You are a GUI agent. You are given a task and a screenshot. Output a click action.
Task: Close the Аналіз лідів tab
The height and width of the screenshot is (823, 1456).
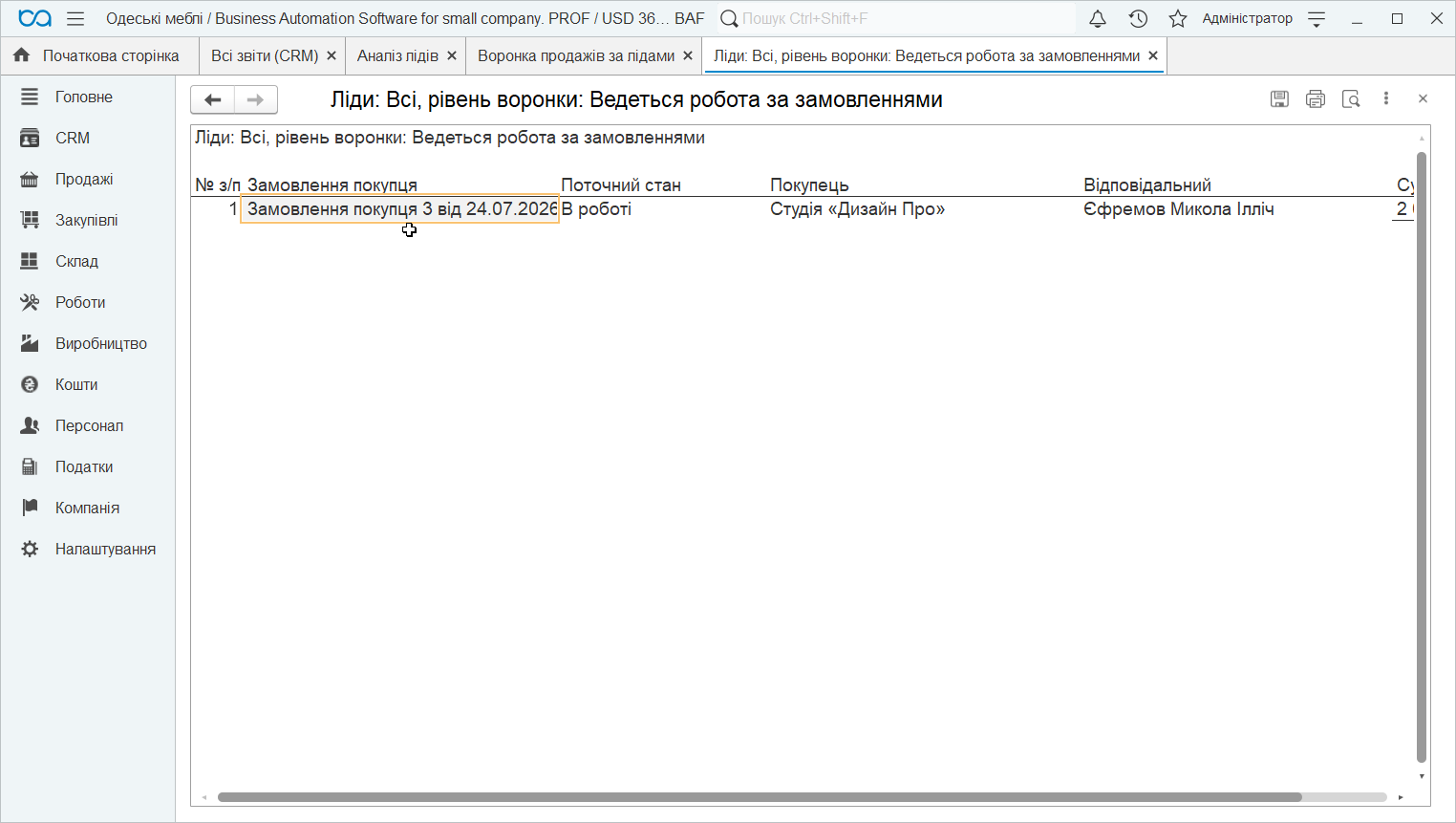[452, 55]
